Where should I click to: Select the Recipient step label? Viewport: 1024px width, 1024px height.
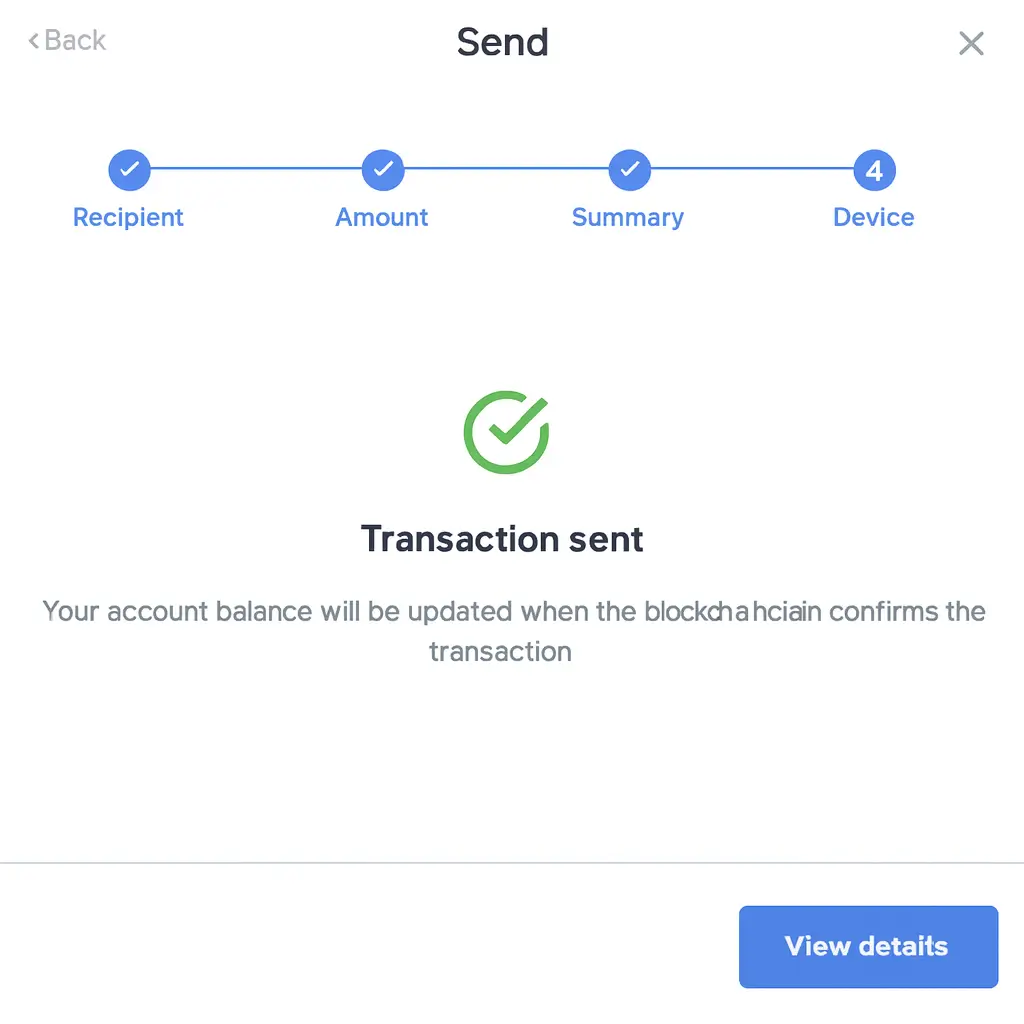[128, 217]
